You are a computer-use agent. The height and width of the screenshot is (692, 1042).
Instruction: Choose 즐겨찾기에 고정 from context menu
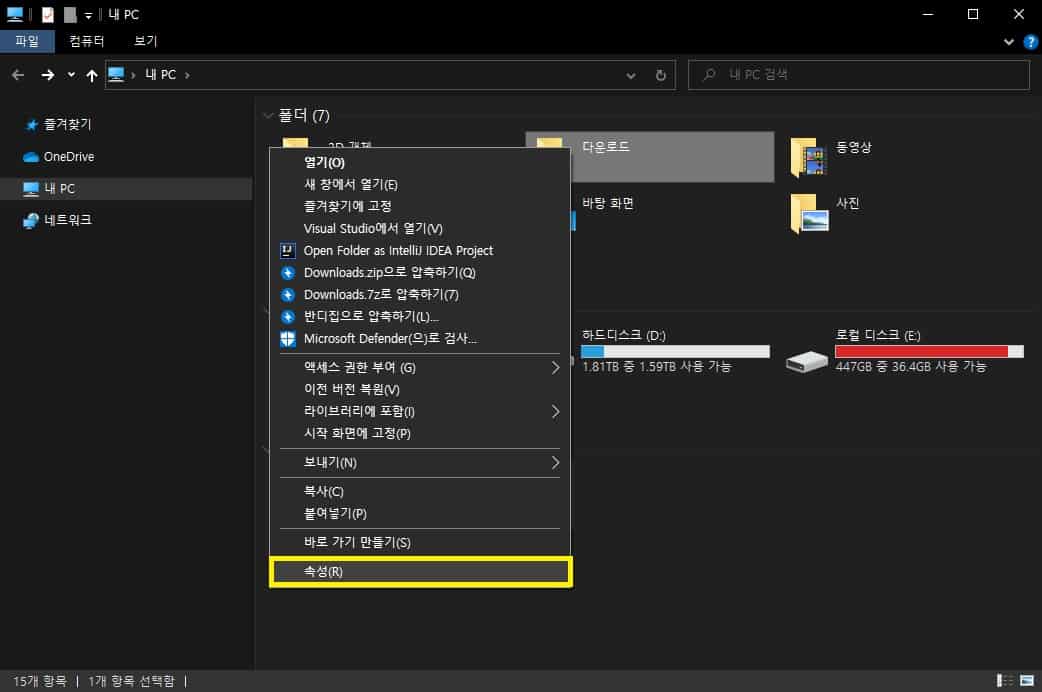coord(419,207)
